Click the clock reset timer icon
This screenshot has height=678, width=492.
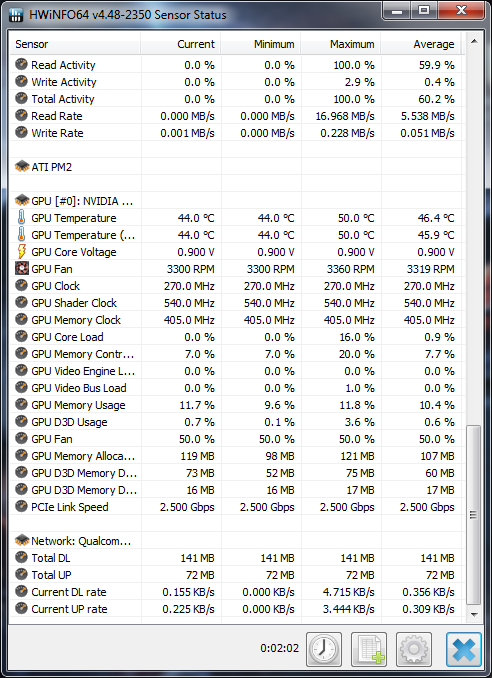coord(324,649)
